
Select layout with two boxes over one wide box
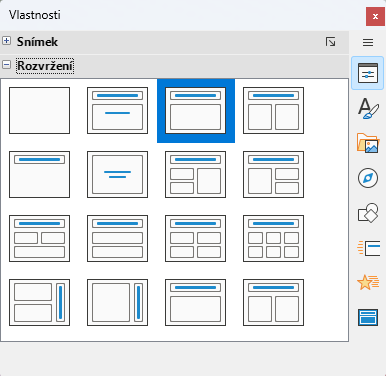[x=39, y=238]
